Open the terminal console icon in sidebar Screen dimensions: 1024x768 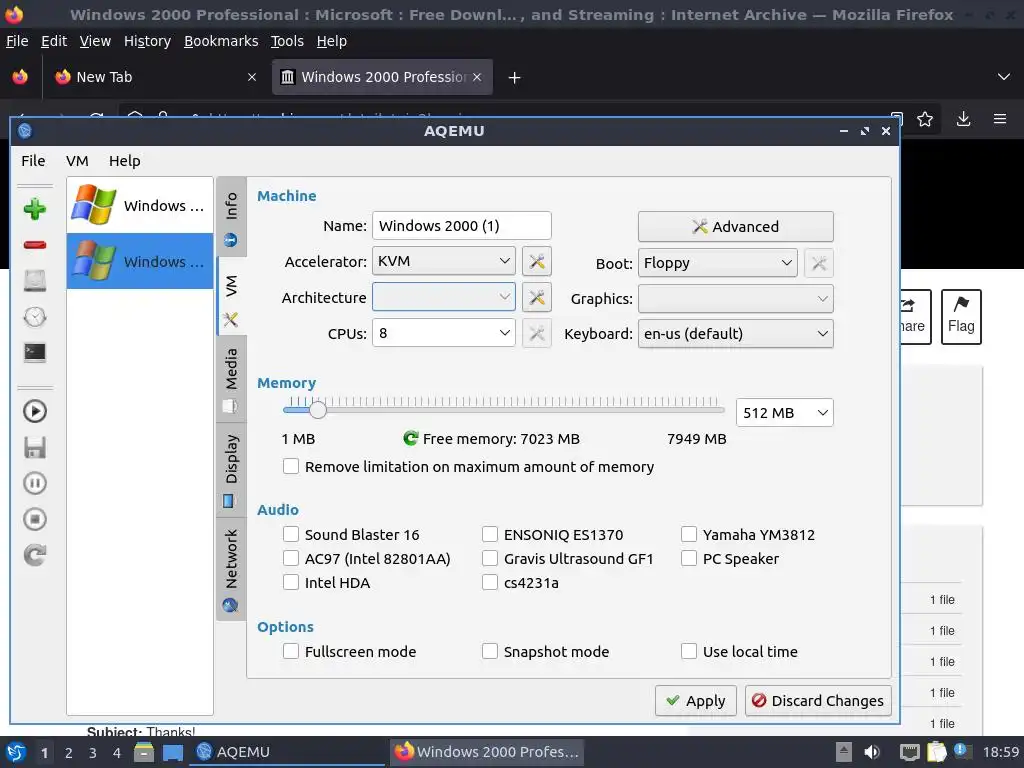[35, 353]
